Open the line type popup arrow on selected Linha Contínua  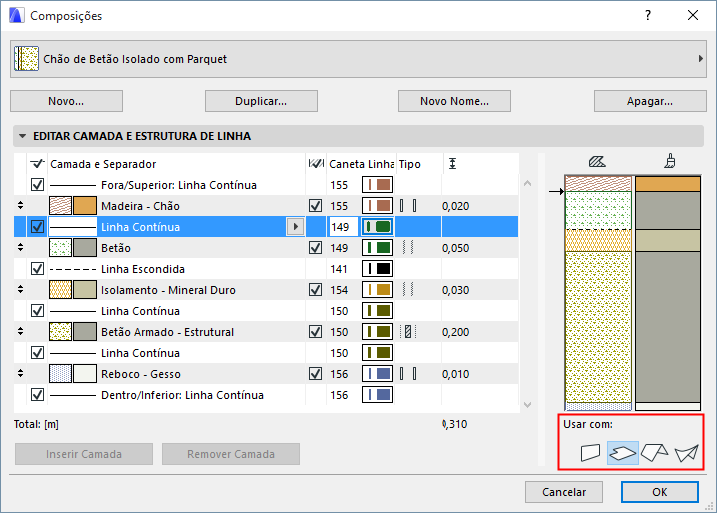[x=295, y=227]
